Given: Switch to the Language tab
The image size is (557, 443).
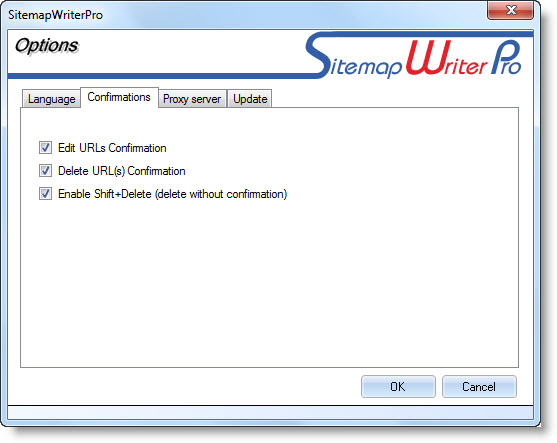Looking at the screenshot, I should tap(52, 99).
